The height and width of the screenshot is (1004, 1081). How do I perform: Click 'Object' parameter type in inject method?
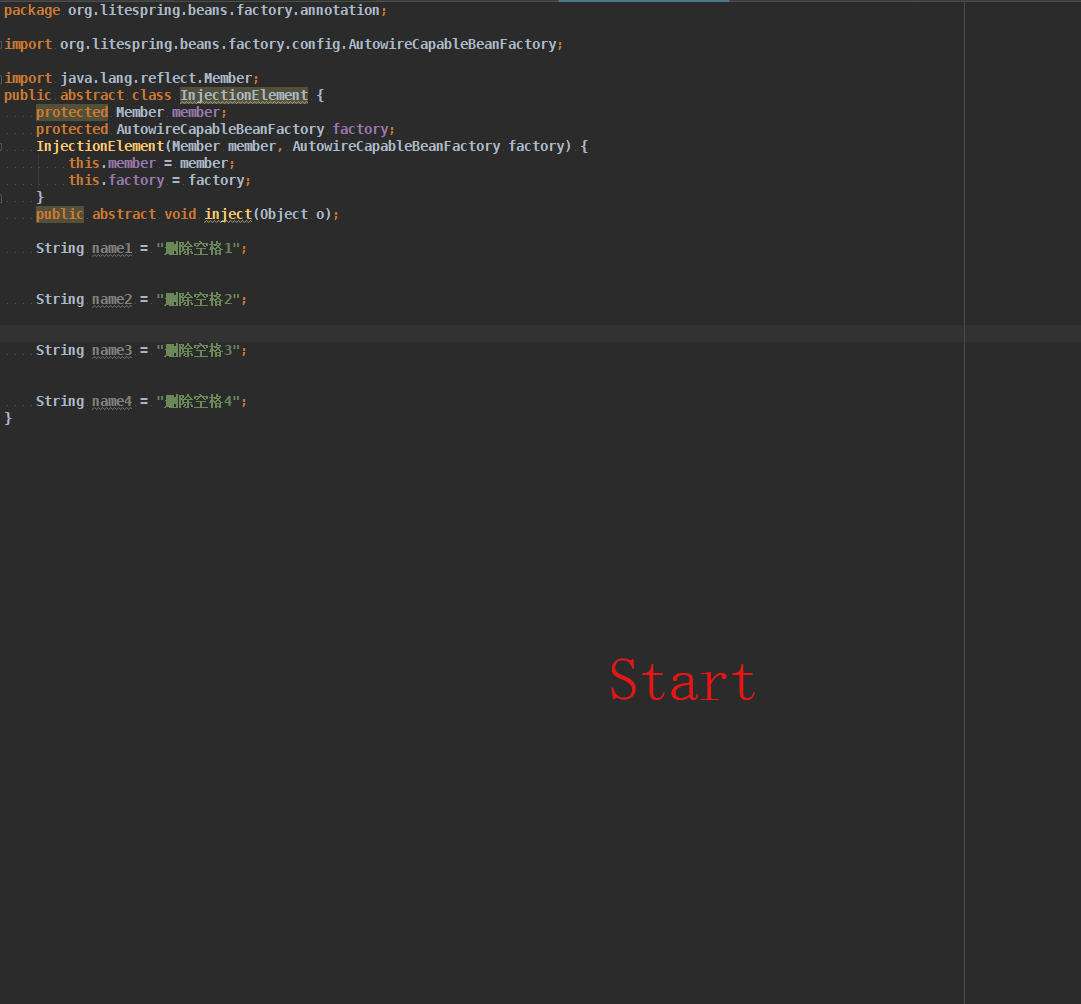click(x=284, y=214)
